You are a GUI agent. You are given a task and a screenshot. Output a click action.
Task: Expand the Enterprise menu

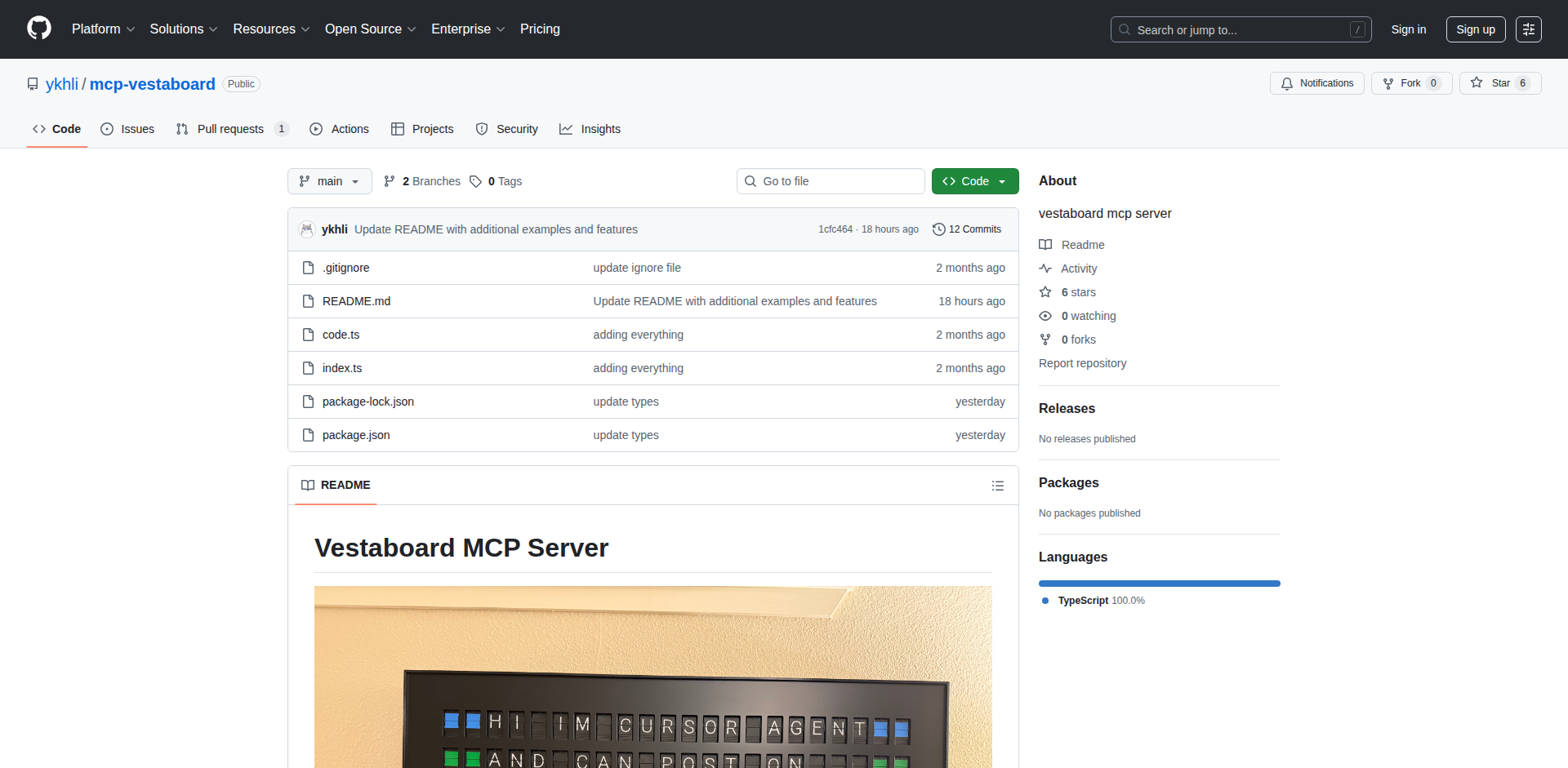coord(468,29)
